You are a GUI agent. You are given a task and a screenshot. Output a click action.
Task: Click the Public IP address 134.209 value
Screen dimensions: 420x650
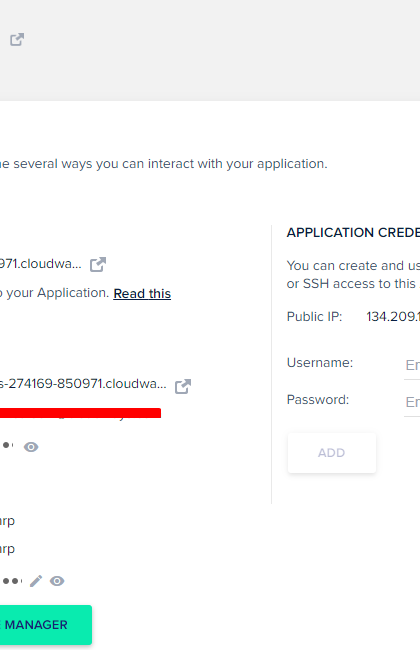point(393,317)
